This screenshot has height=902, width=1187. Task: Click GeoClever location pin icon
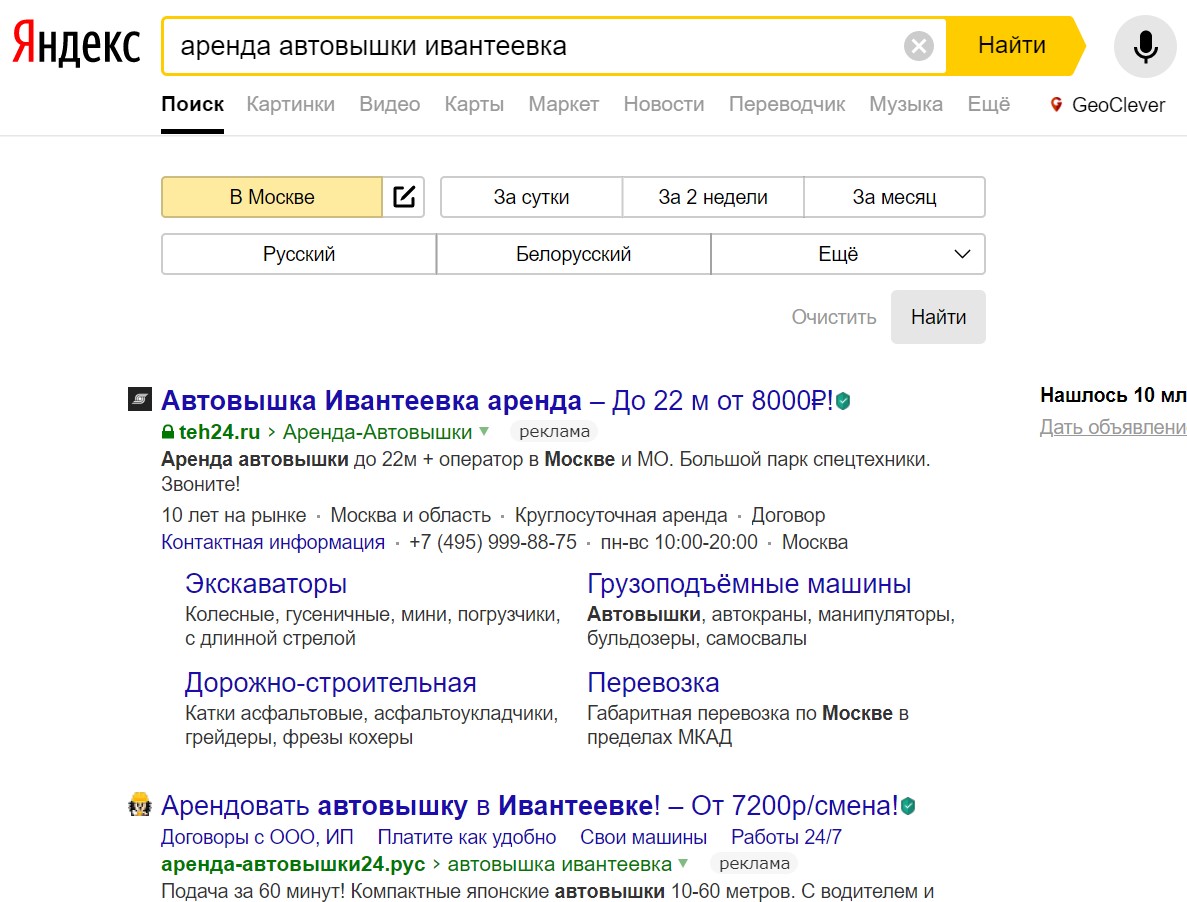(x=1056, y=104)
